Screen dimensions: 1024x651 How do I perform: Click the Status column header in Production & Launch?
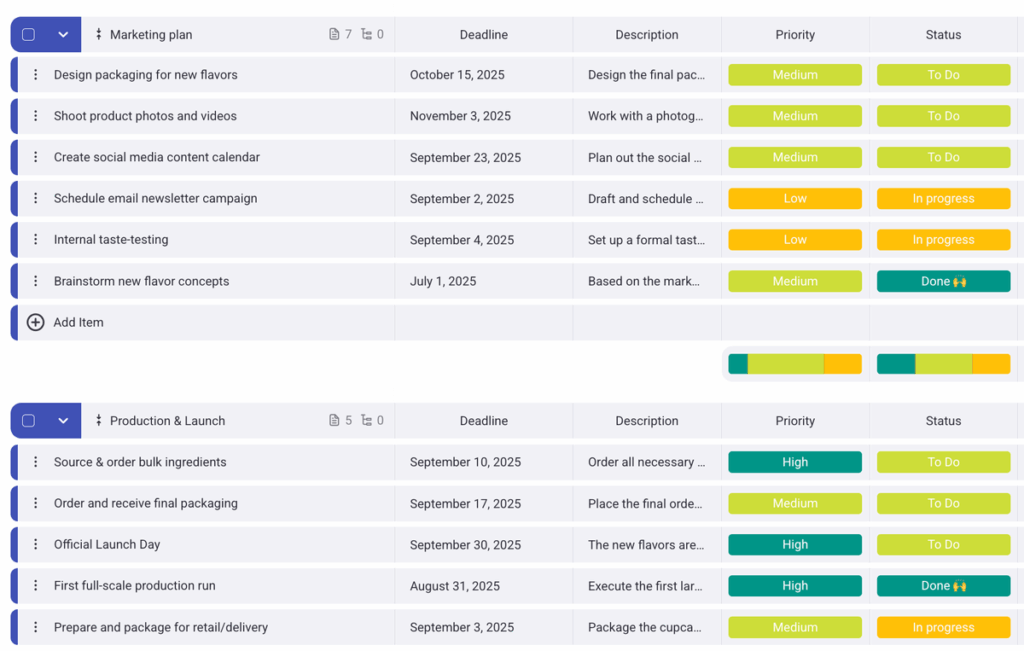[943, 421]
